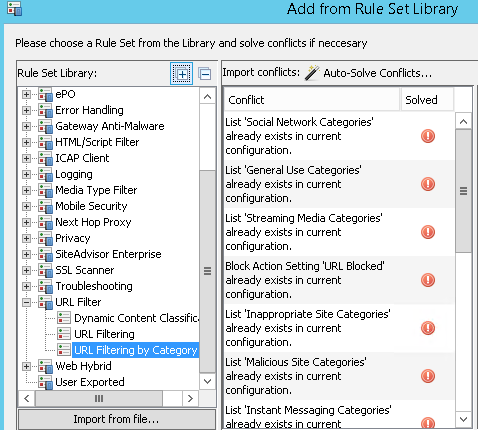Viewport: 478px width, 430px height.
Task: Click the User Exported rule set icon
Action: coord(45,382)
